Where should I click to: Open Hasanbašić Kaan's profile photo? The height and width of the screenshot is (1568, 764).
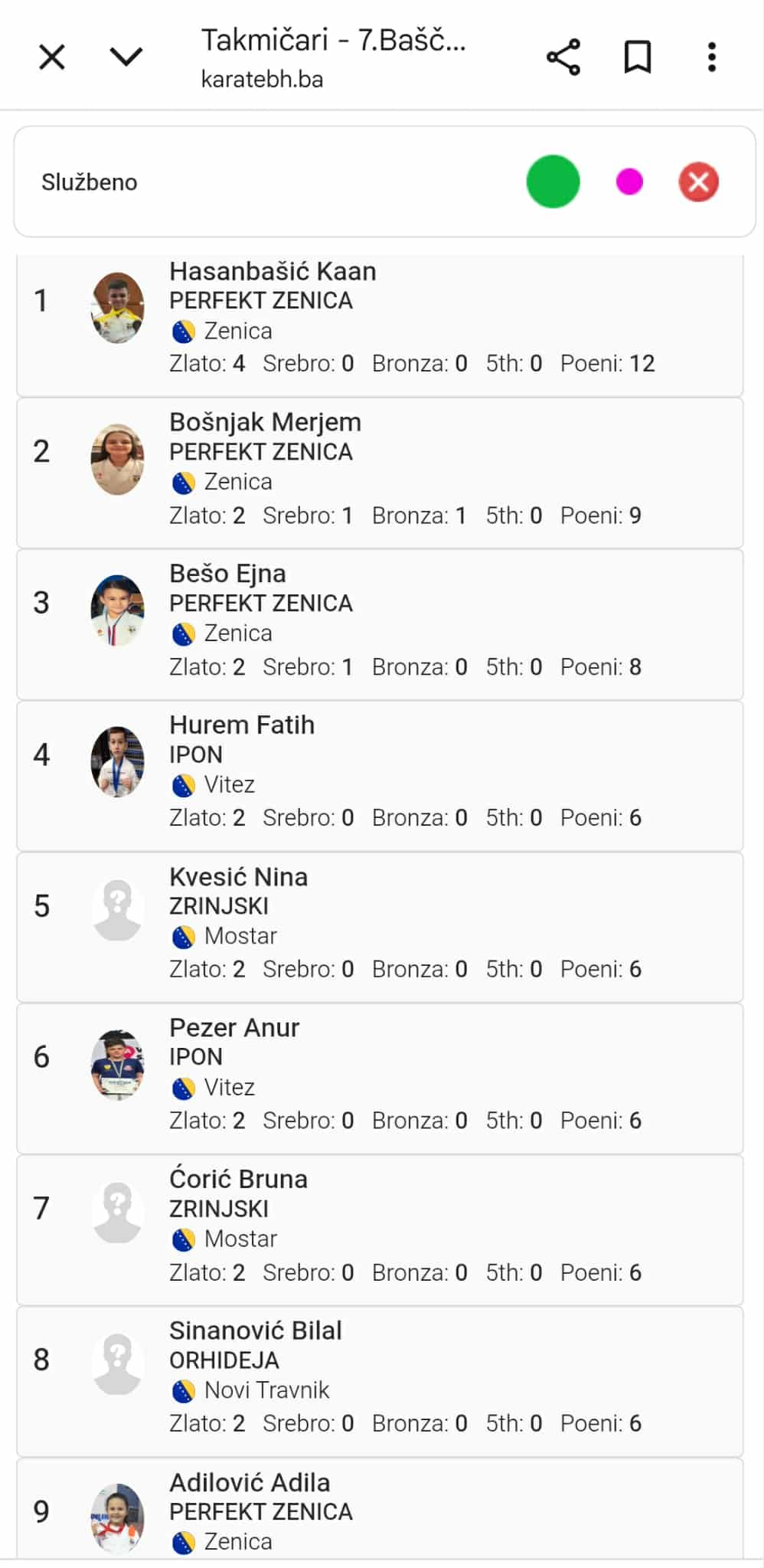click(x=117, y=308)
